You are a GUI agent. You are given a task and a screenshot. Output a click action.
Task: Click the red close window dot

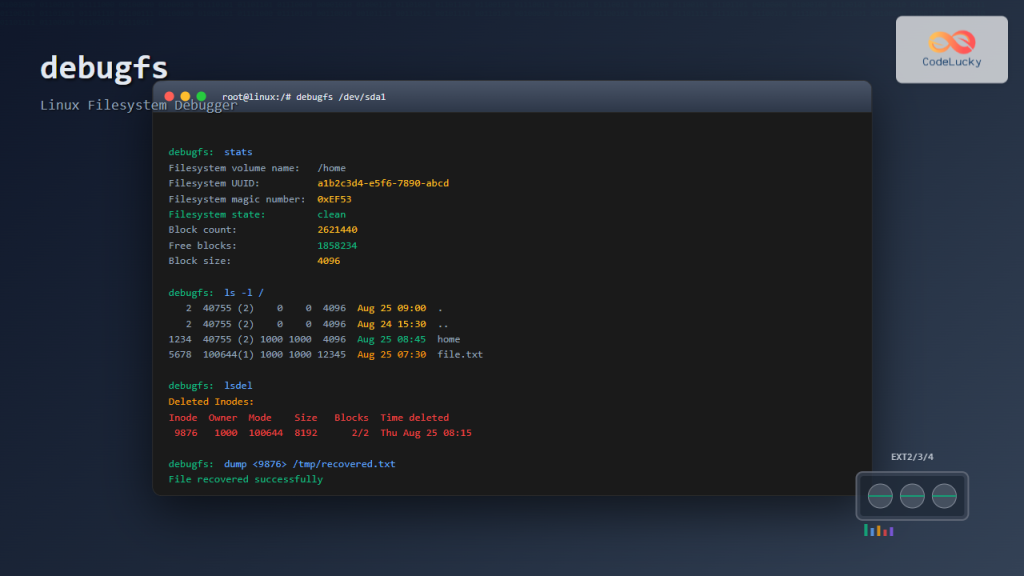(x=169, y=96)
